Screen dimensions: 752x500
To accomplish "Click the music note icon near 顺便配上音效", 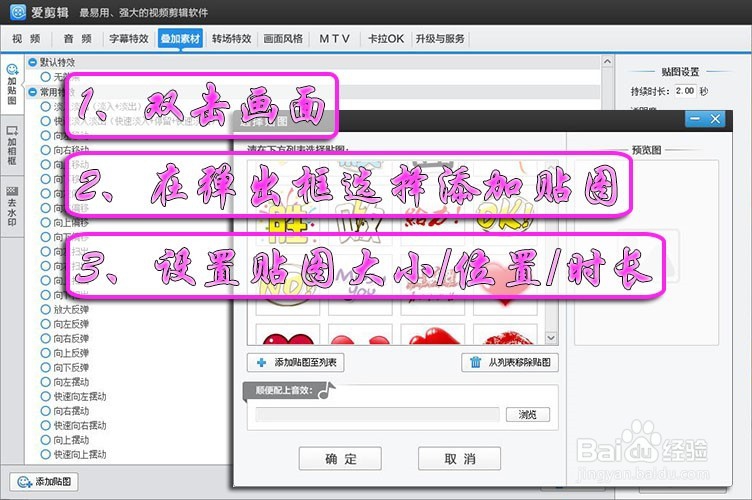I will coord(327,391).
